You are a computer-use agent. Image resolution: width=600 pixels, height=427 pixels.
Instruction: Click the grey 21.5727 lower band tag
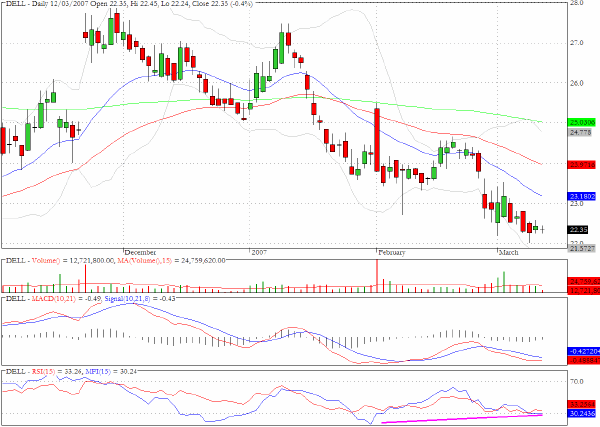click(582, 248)
